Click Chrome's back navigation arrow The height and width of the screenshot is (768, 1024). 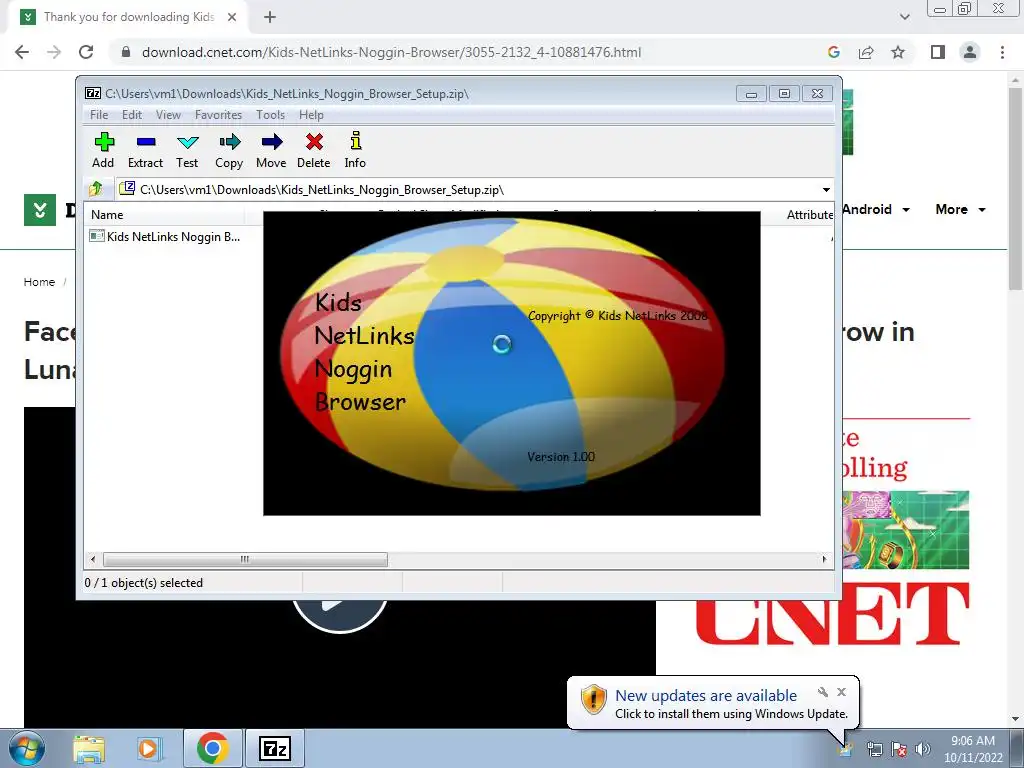point(22,52)
